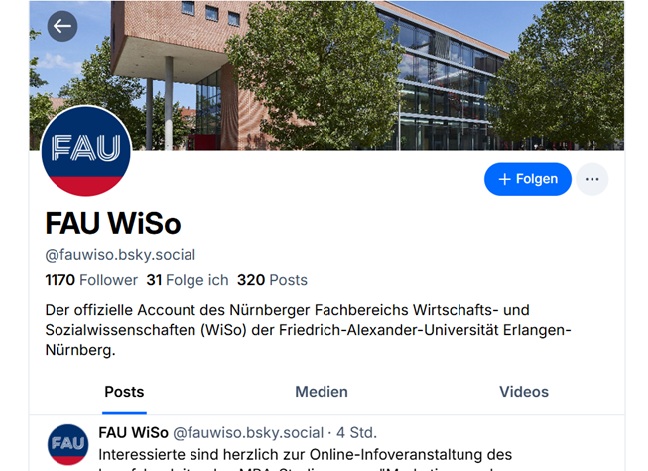Go back using the arrow icon
The image size is (648, 471).
pyautogui.click(x=62, y=26)
